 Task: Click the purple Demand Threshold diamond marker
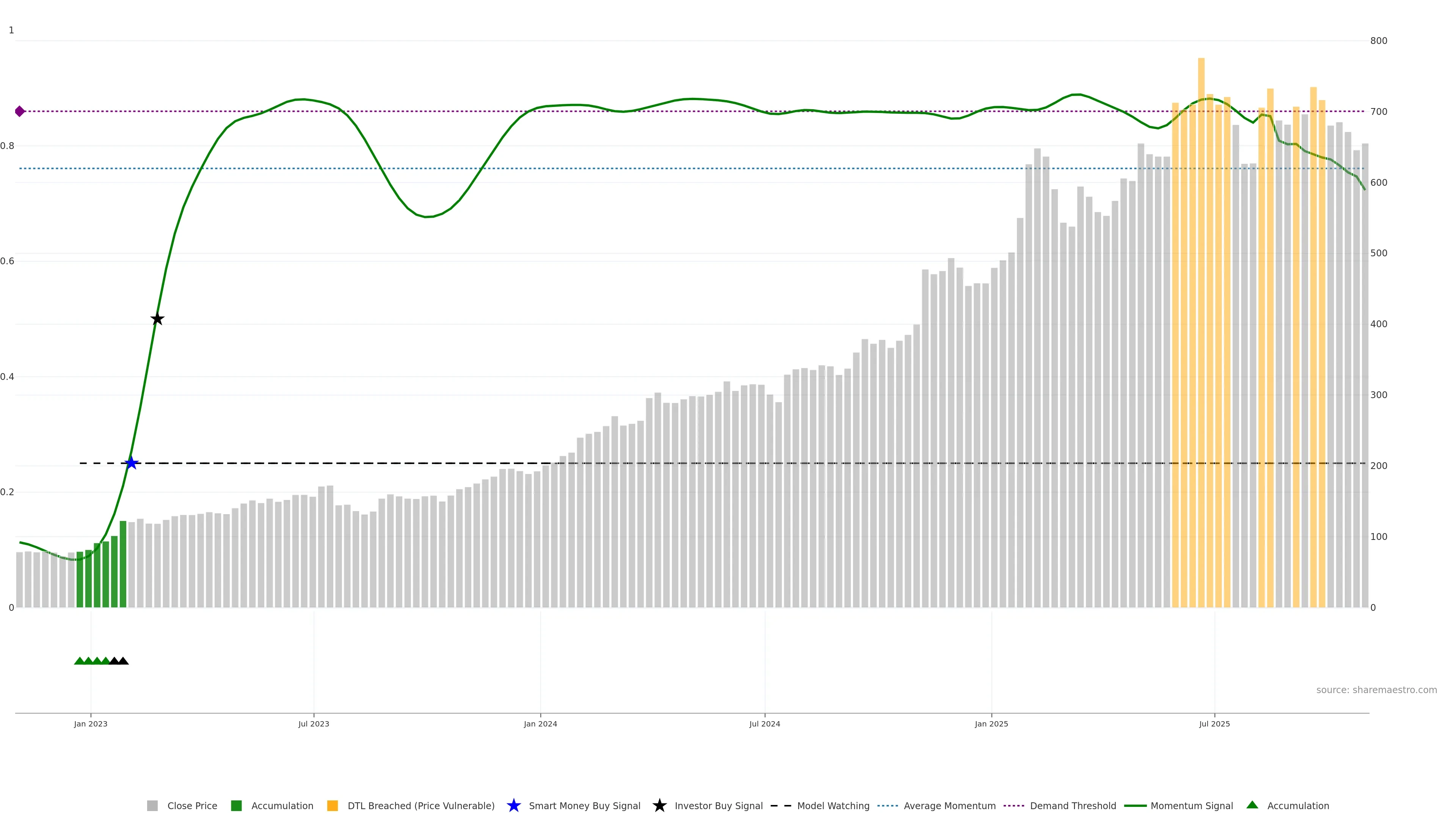click(x=20, y=111)
